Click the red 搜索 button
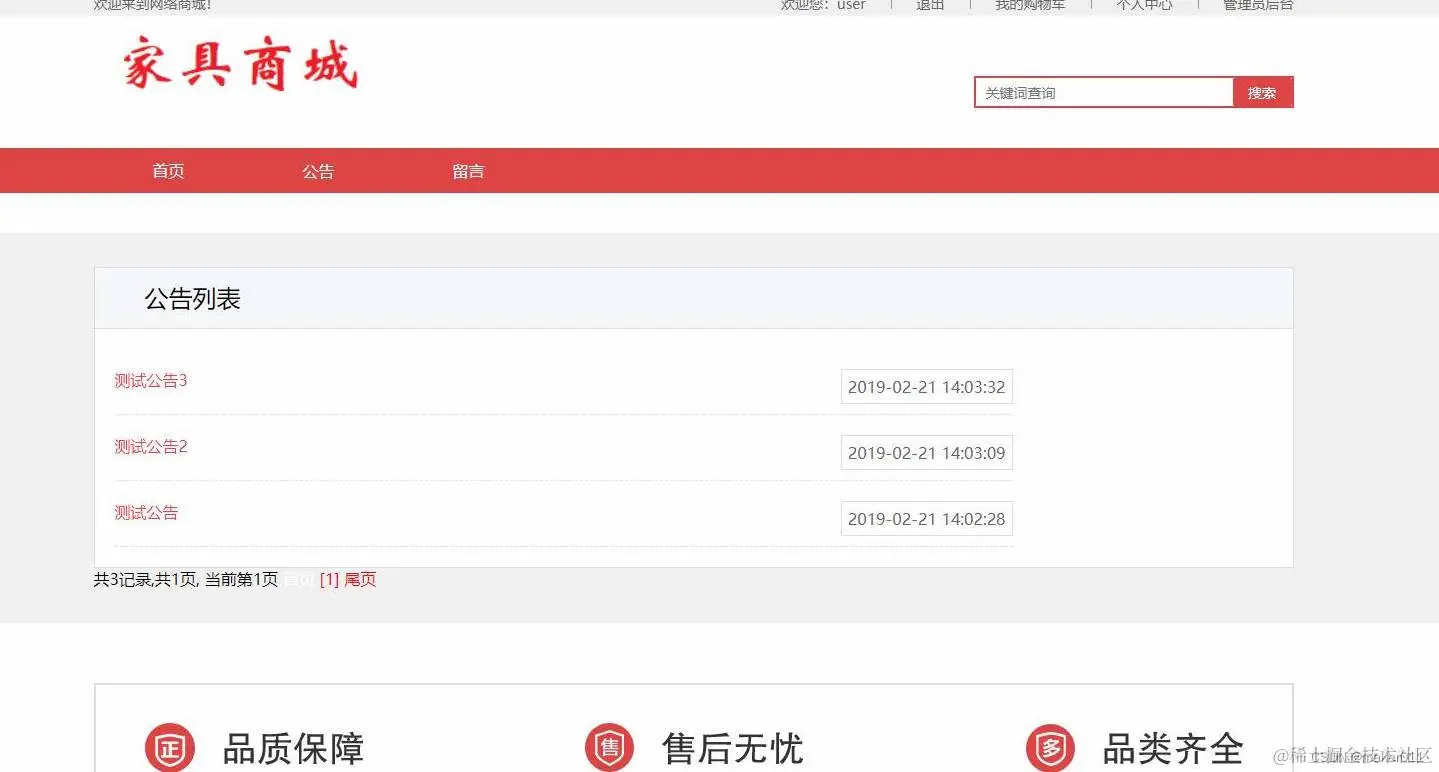 [1263, 92]
